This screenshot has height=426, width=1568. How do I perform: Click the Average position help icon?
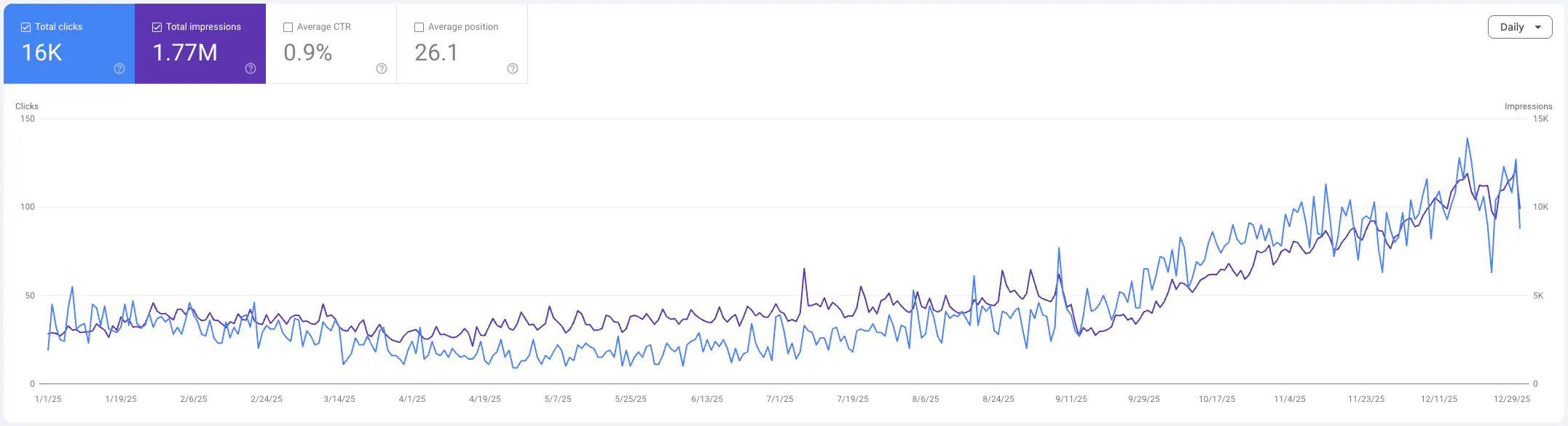(512, 68)
